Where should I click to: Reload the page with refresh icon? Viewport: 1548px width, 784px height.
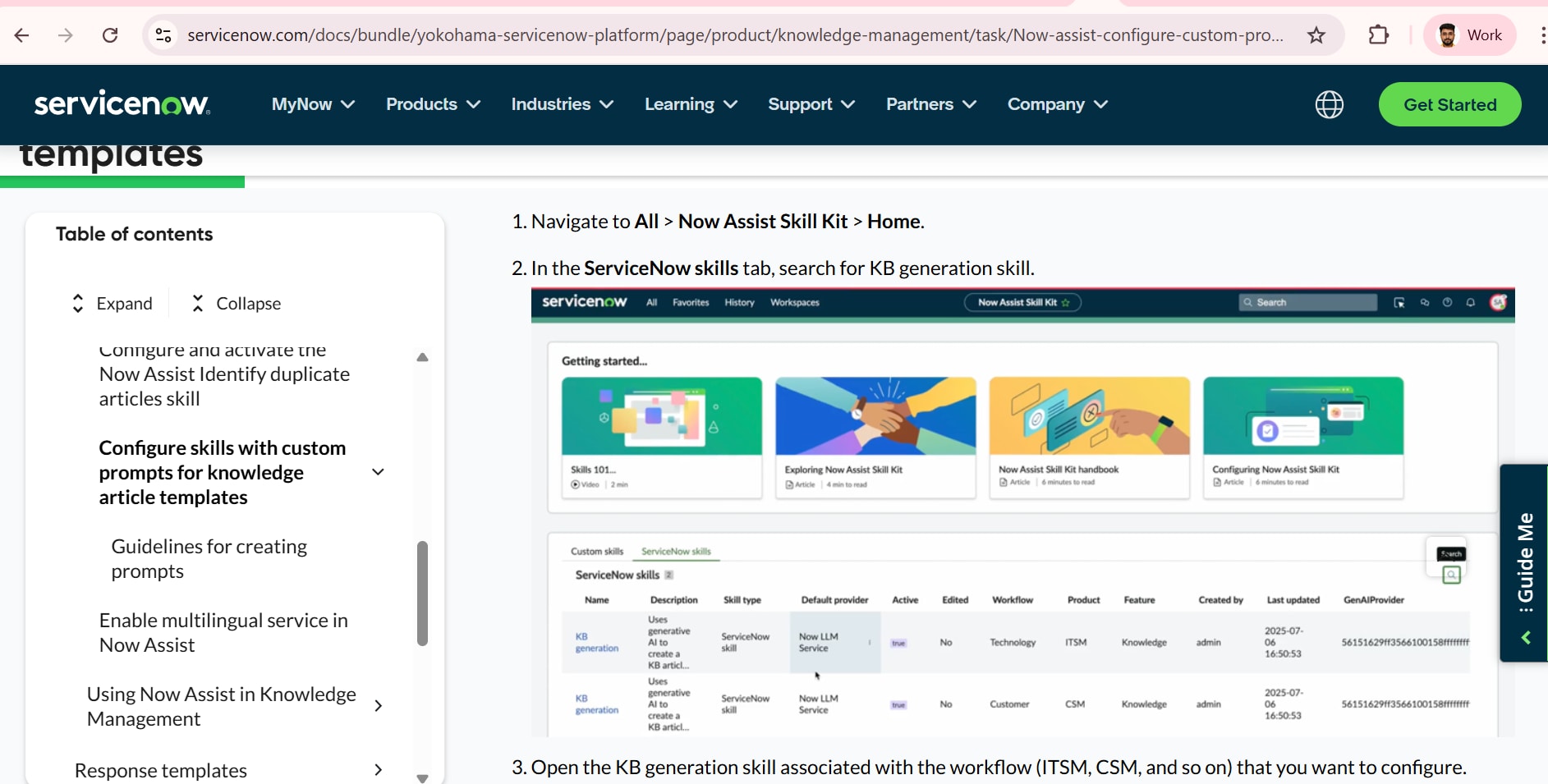(x=110, y=35)
